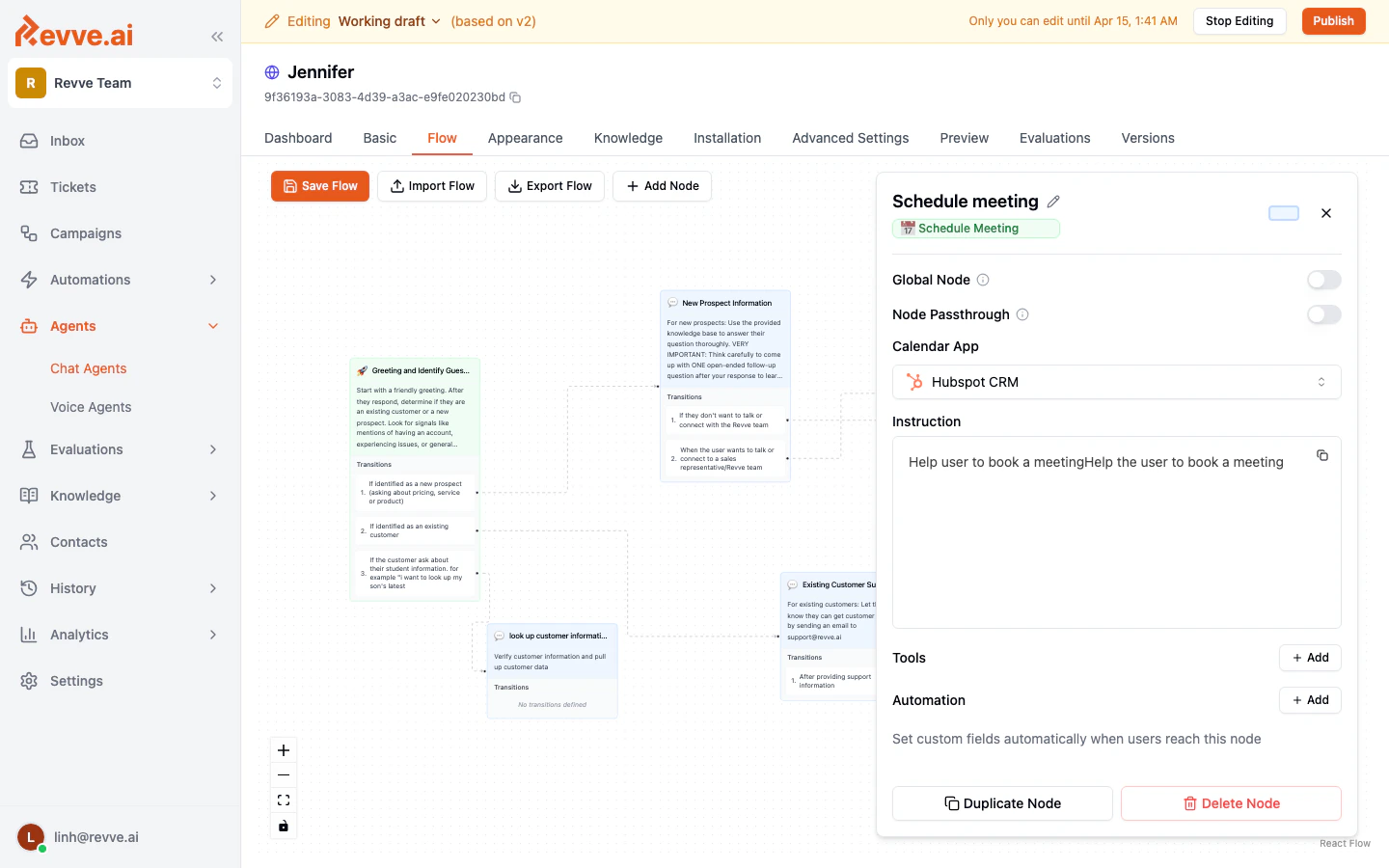Select the Existing Customer Support node
Screen dimensions: 1389x868
coord(829,637)
